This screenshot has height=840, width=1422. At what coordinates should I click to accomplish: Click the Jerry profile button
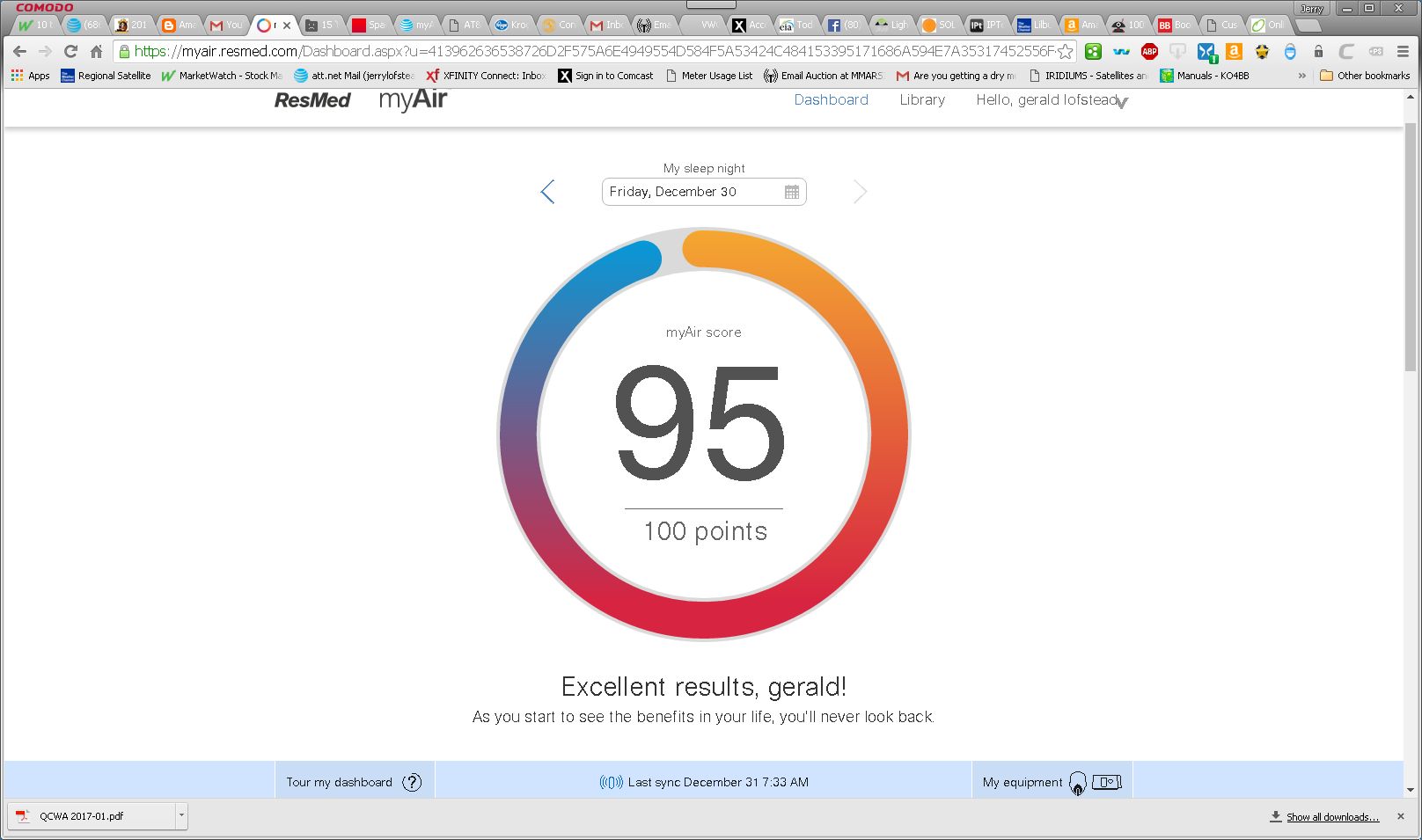(1312, 8)
